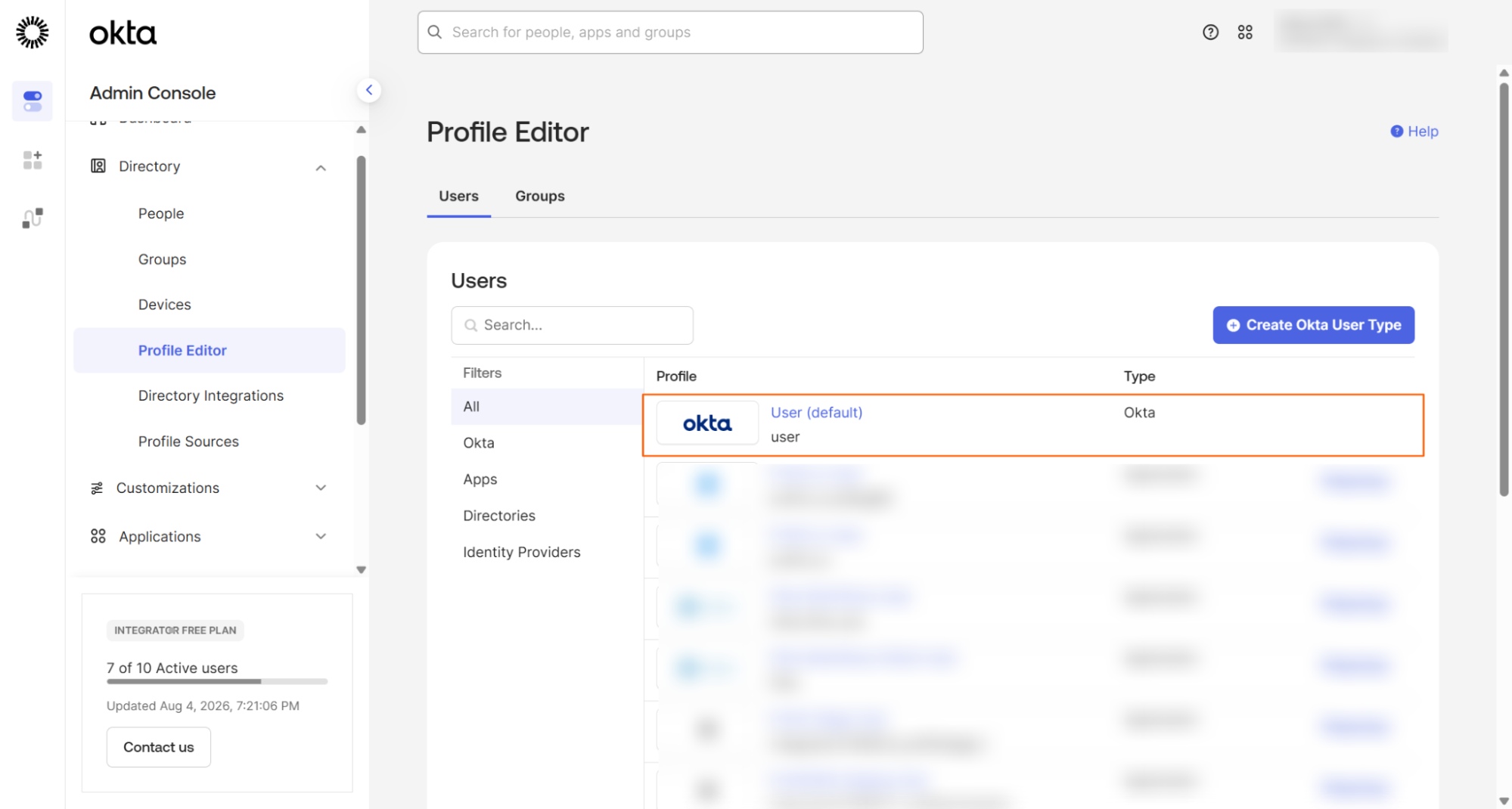Click the active users progress bar
This screenshot has height=809, width=1512.
pyautogui.click(x=217, y=681)
